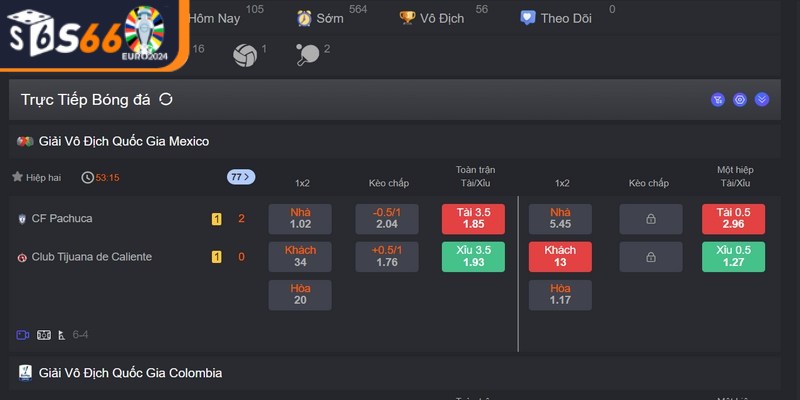
Task: Collapse the Giải Vô Địch Quốc Gia Mexico league
Action: [x=124, y=142]
